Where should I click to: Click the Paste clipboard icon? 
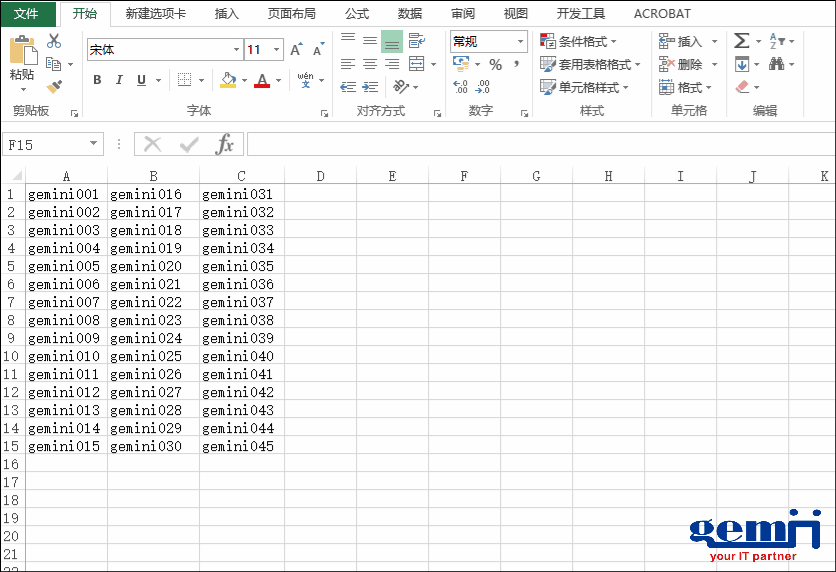click(23, 51)
